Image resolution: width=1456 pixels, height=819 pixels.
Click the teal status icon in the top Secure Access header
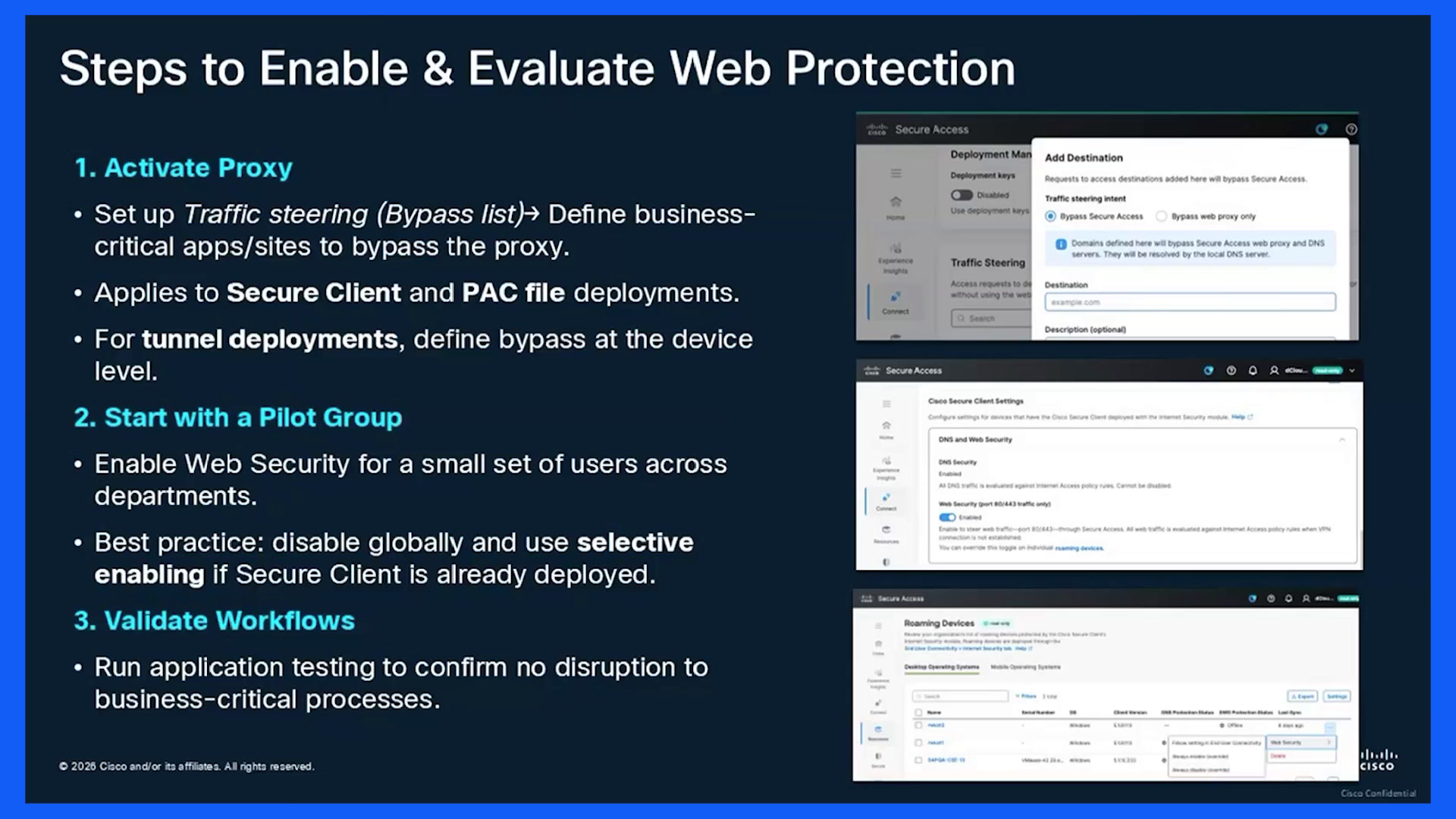point(1322,129)
